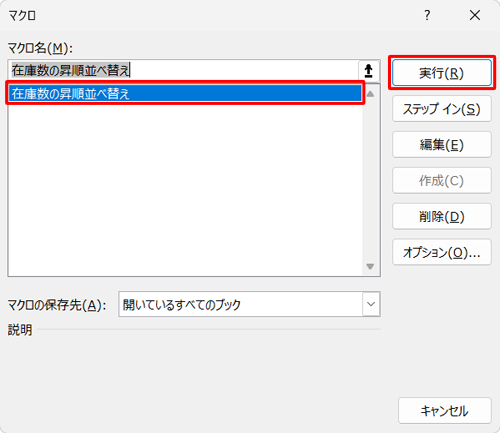Delete the macro using 削除(D)
500x433 pixels.
pyautogui.click(x=442, y=217)
